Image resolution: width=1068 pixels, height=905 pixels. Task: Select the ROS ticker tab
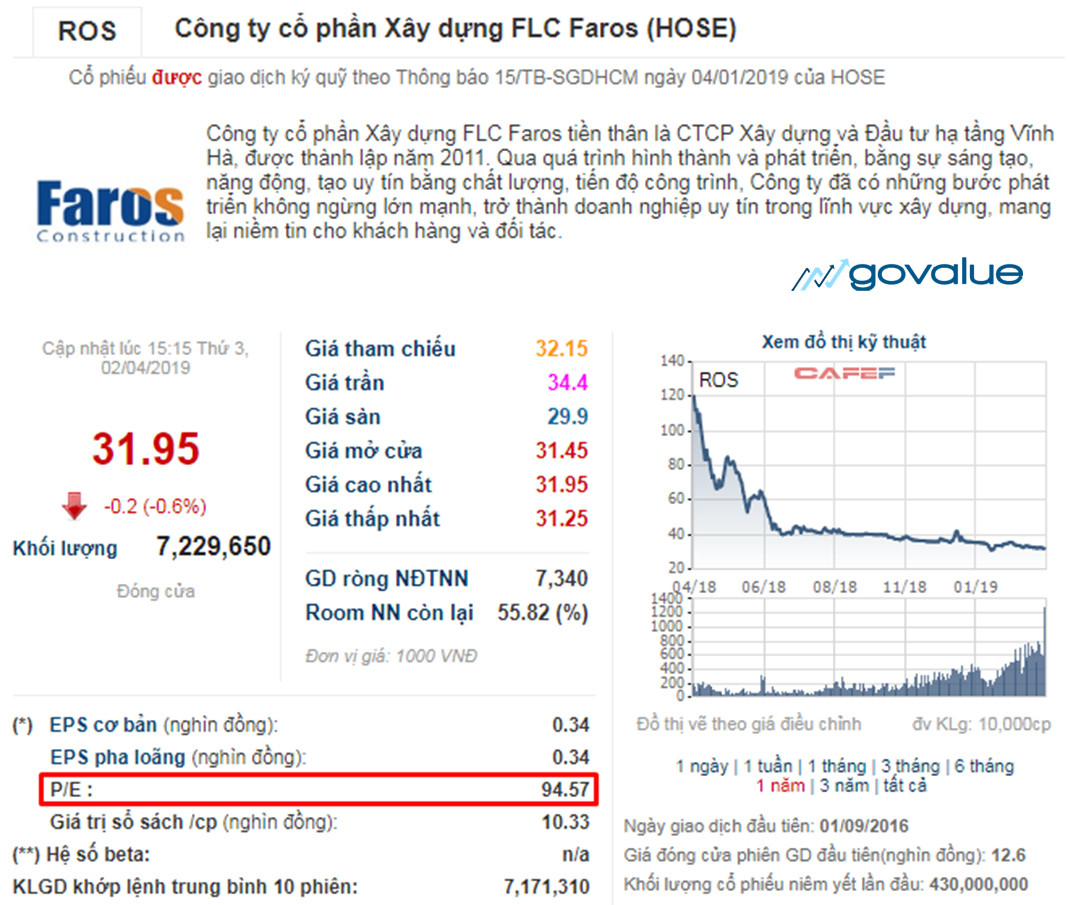coord(87,31)
